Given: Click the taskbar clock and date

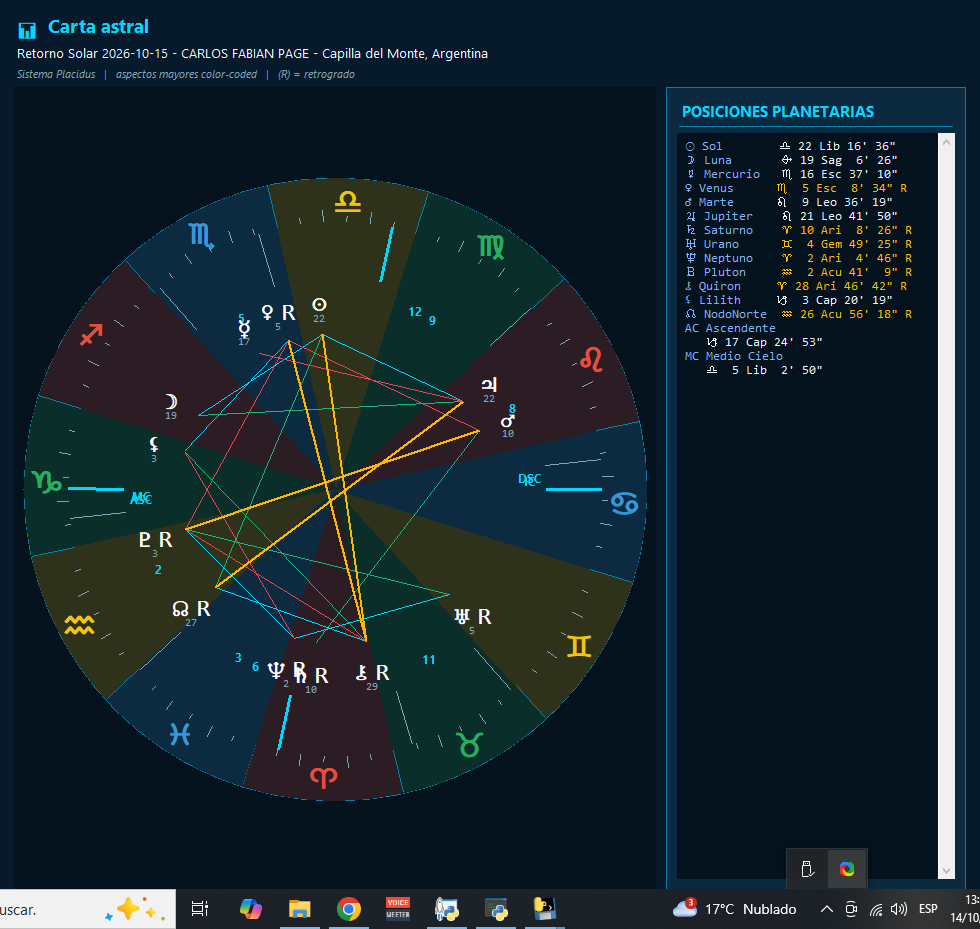Looking at the screenshot, I should 964,908.
